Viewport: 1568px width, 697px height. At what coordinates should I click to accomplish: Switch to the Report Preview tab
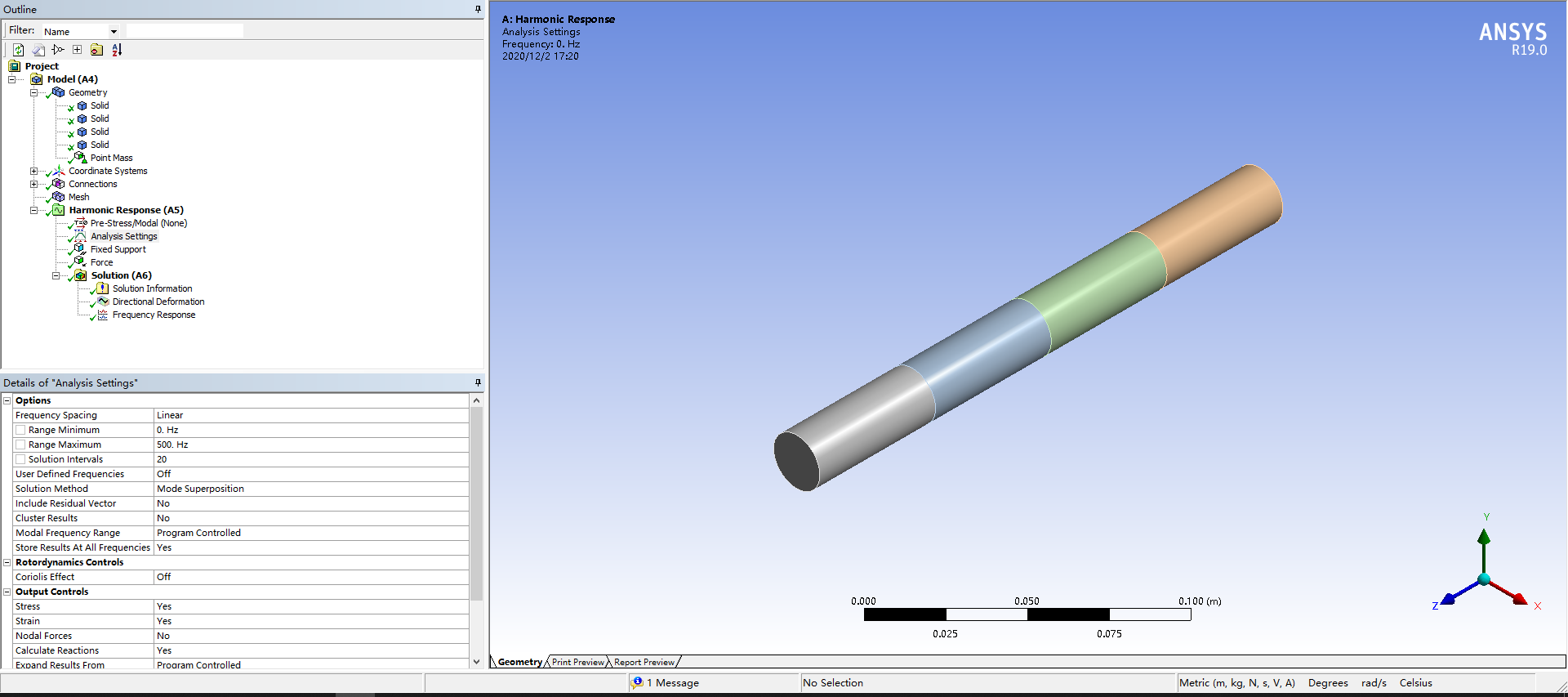pyautogui.click(x=644, y=662)
